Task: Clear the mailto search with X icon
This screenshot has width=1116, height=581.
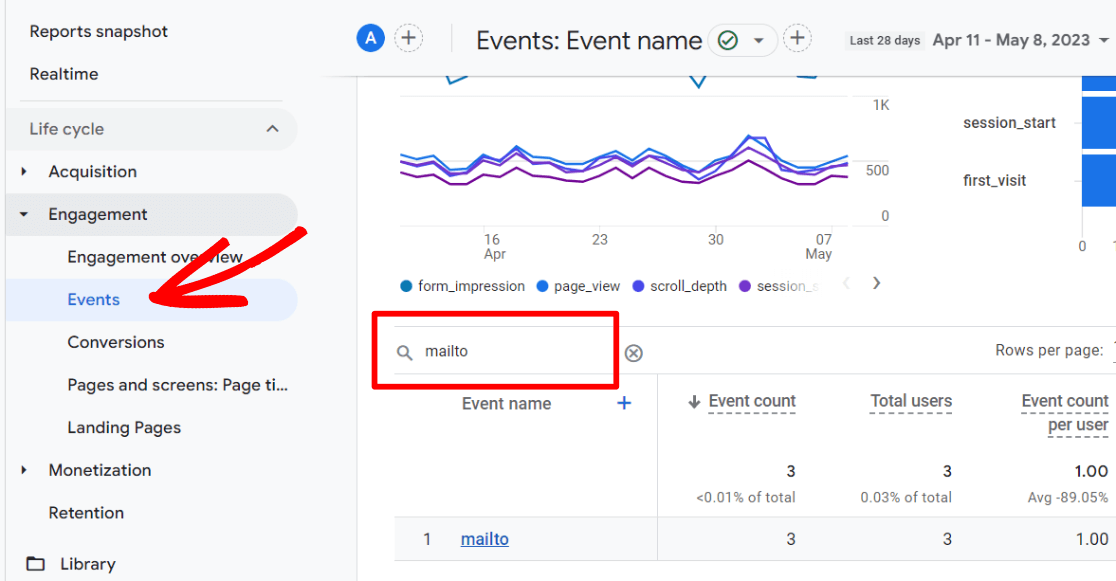Action: point(634,353)
